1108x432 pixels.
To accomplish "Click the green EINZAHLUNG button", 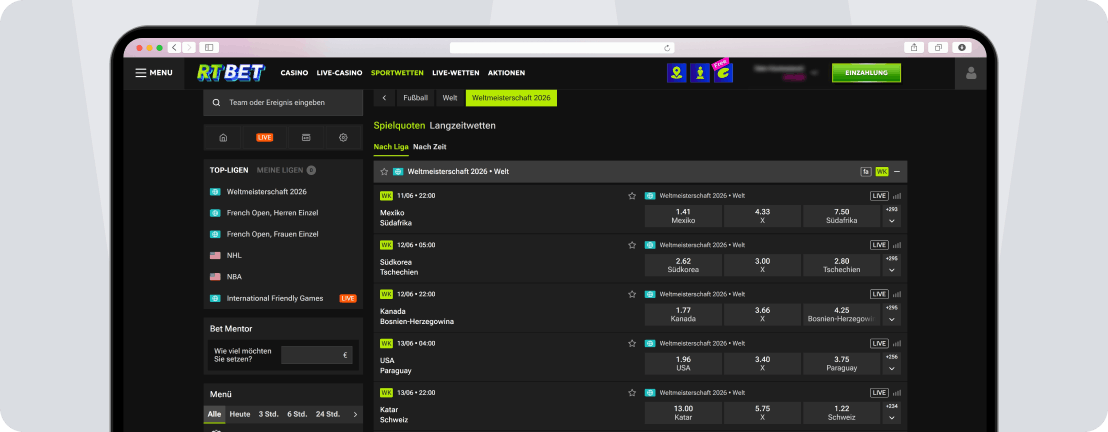I will coord(866,73).
